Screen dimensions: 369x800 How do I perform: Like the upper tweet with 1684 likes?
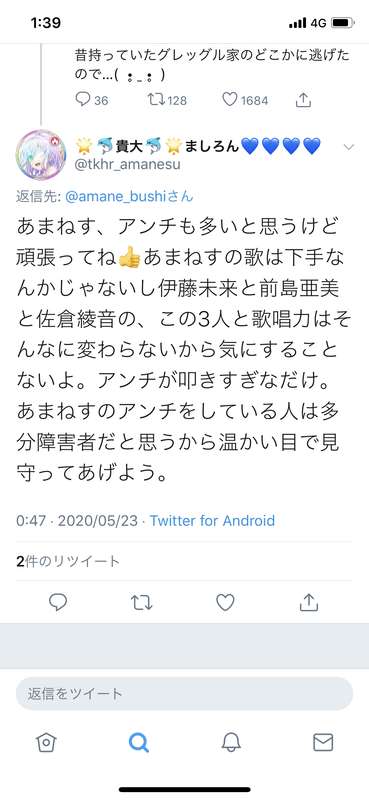pos(230,99)
